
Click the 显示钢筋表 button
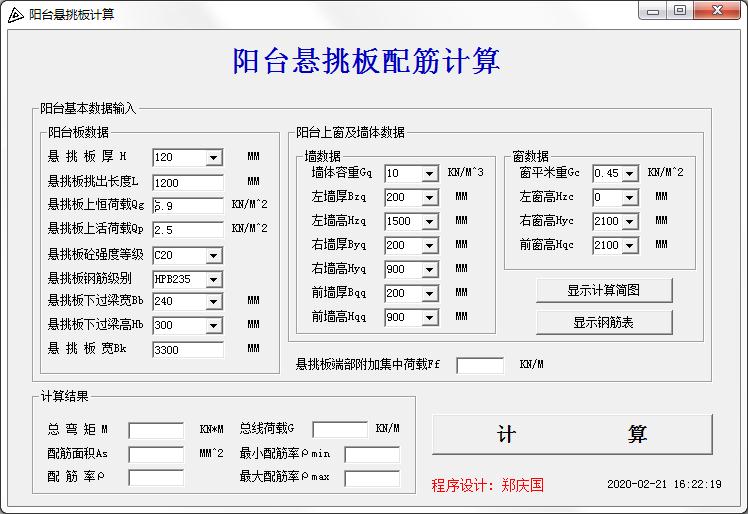click(x=604, y=323)
